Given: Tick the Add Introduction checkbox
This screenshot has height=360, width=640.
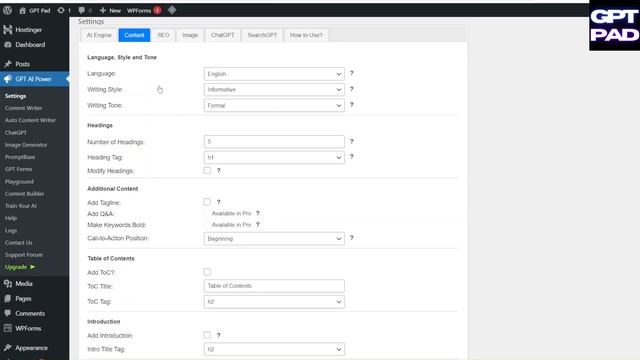Looking at the screenshot, I should point(207,335).
